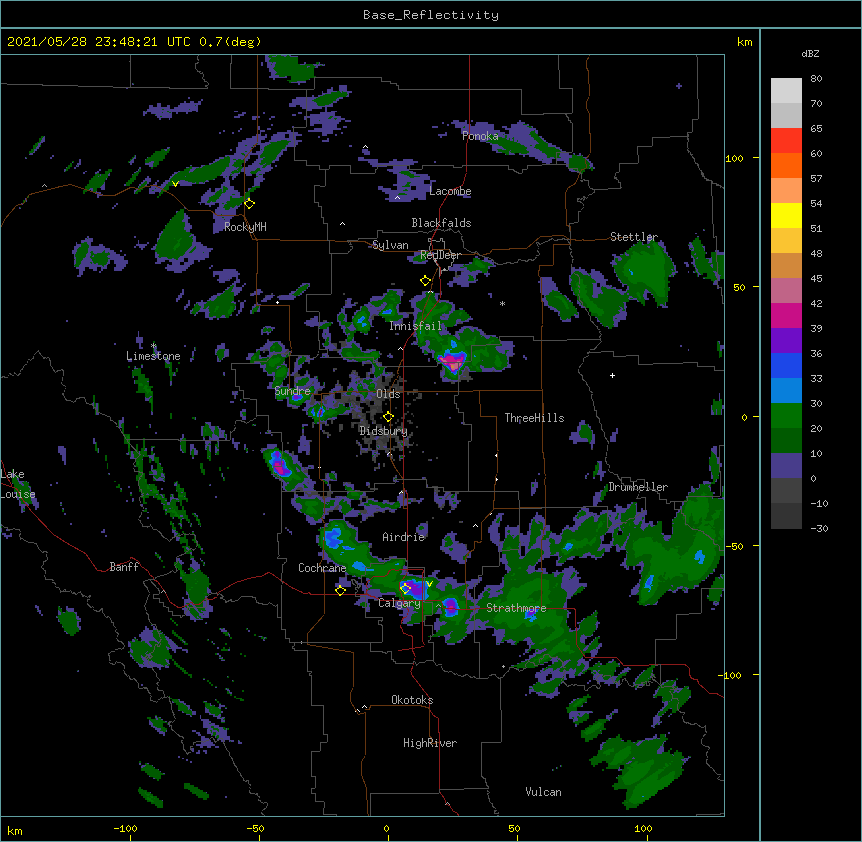Click the white plus marker east of ThreeHills
Image resolution: width=862 pixels, height=842 pixels.
pyautogui.click(x=612, y=375)
